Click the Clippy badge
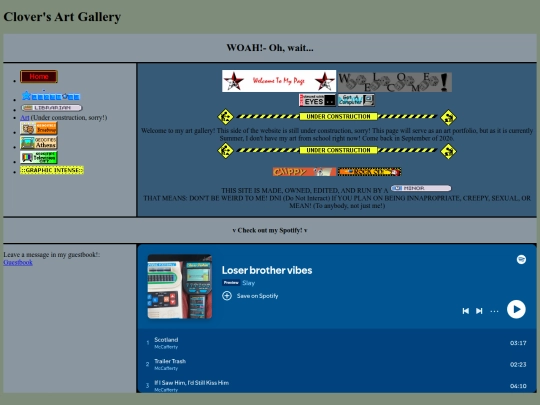Screen dimensions: 540x405 pos(304,172)
